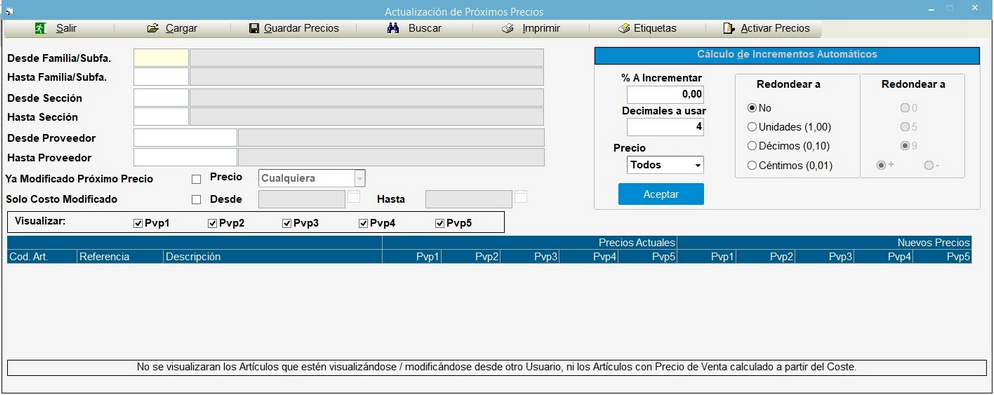This screenshot has width=994, height=395.
Task: Open the Hasta date calendar icon
Action: coord(521,197)
